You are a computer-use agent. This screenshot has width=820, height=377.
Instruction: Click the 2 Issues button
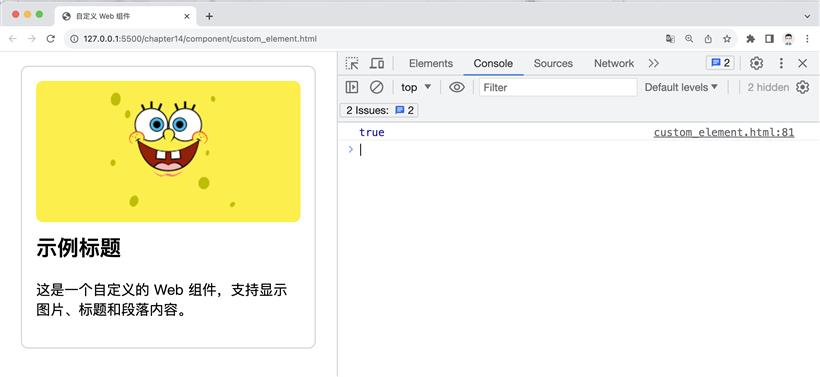tap(380, 110)
